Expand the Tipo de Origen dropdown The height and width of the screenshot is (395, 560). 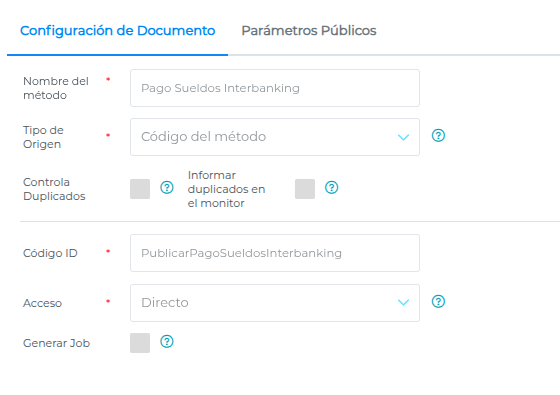275,137
